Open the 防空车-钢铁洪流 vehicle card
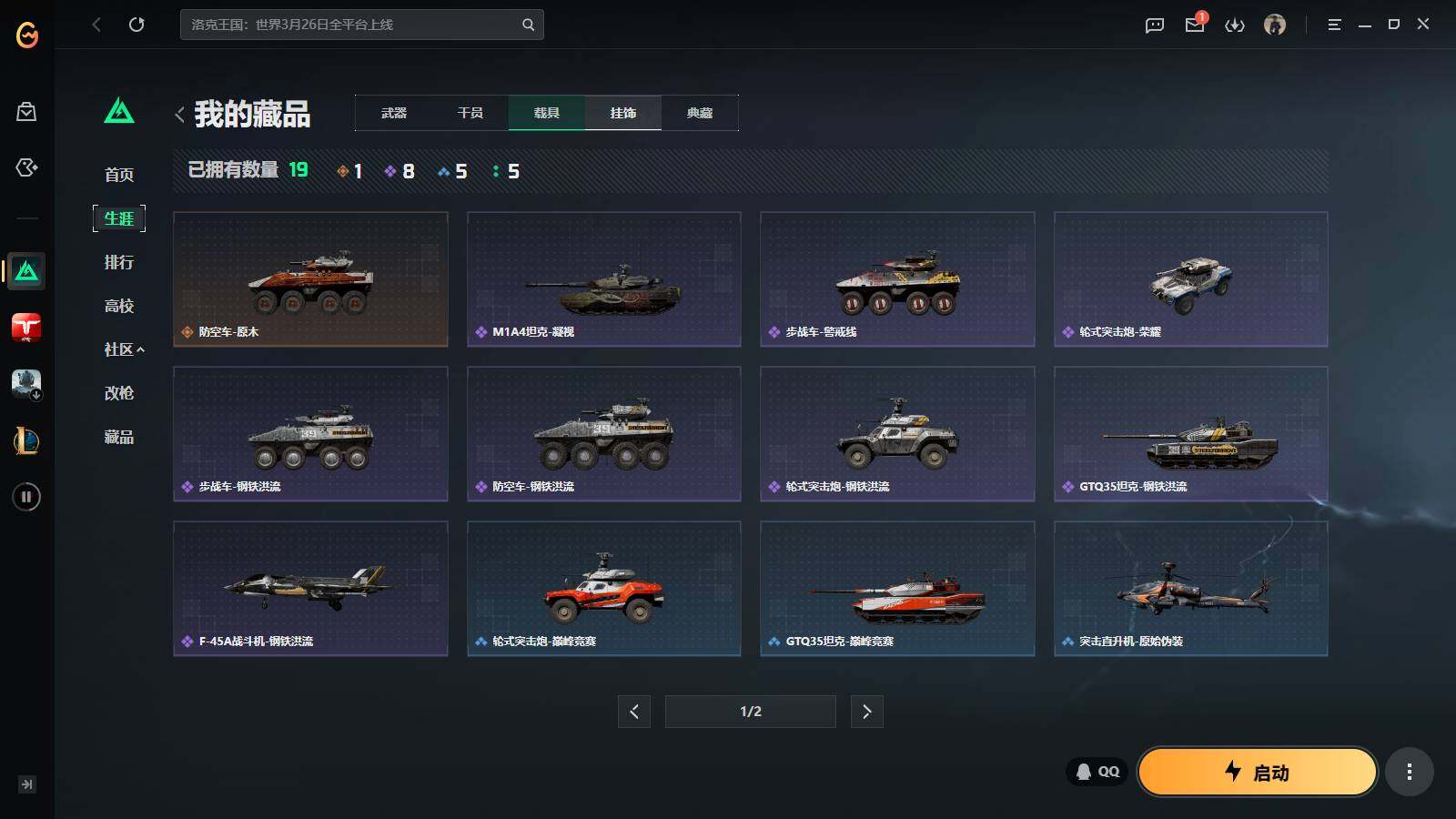 click(x=604, y=434)
